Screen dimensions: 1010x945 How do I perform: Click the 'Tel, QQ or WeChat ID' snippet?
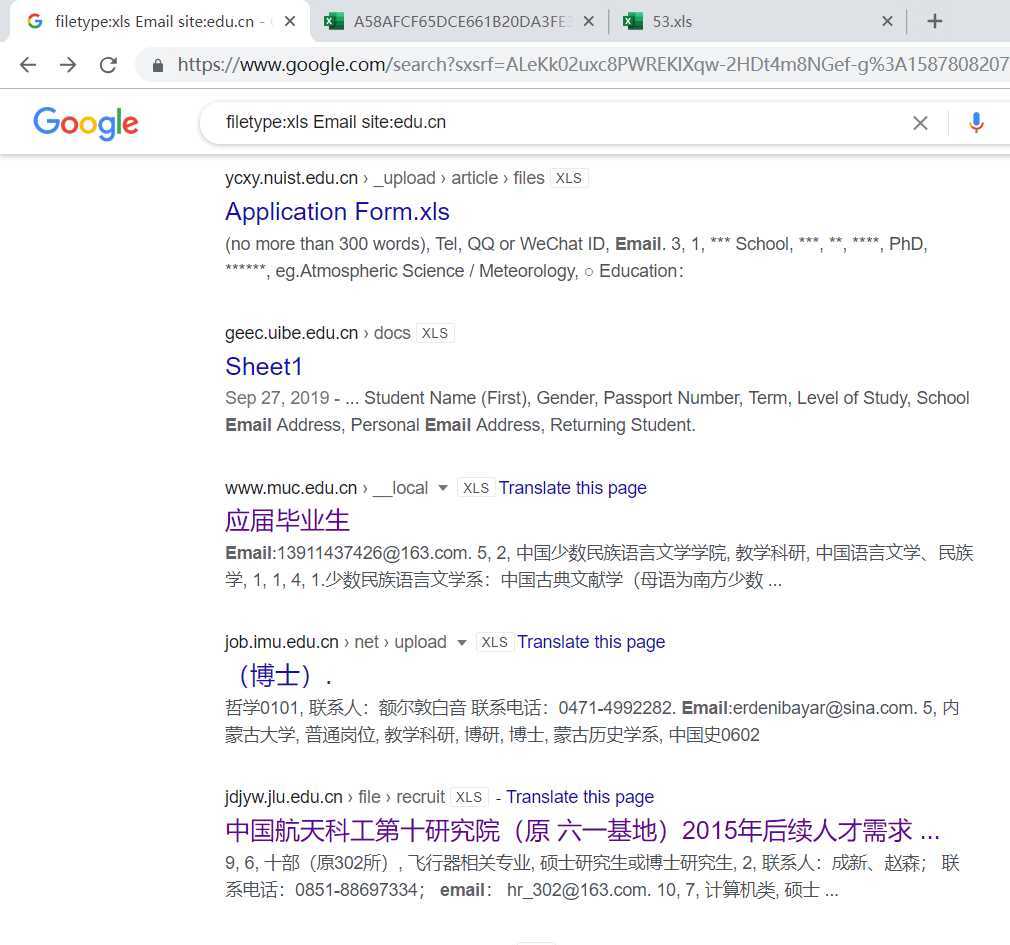coord(520,244)
